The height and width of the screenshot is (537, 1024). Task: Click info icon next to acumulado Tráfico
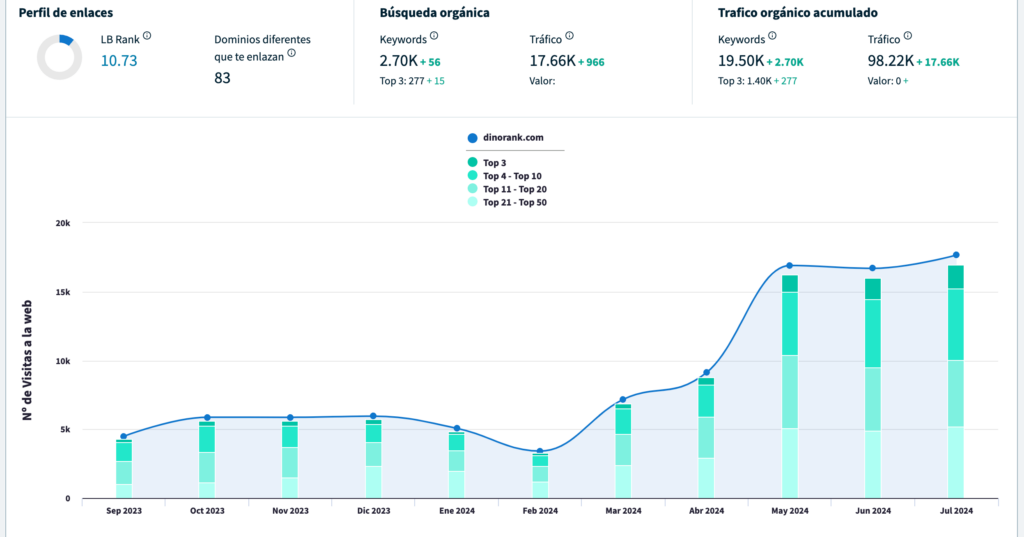(907, 36)
